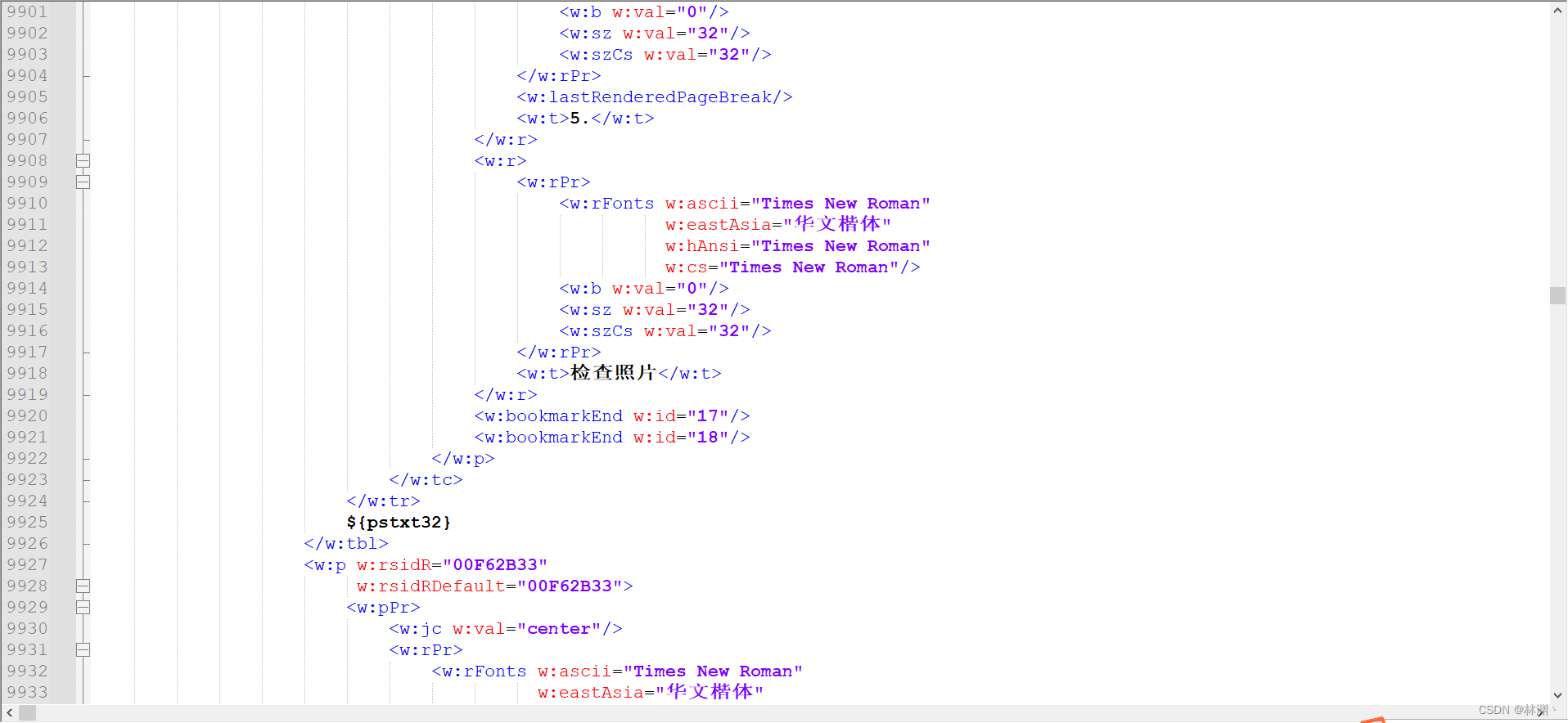1568x723 pixels.
Task: Click line number 9901
Action: point(28,12)
